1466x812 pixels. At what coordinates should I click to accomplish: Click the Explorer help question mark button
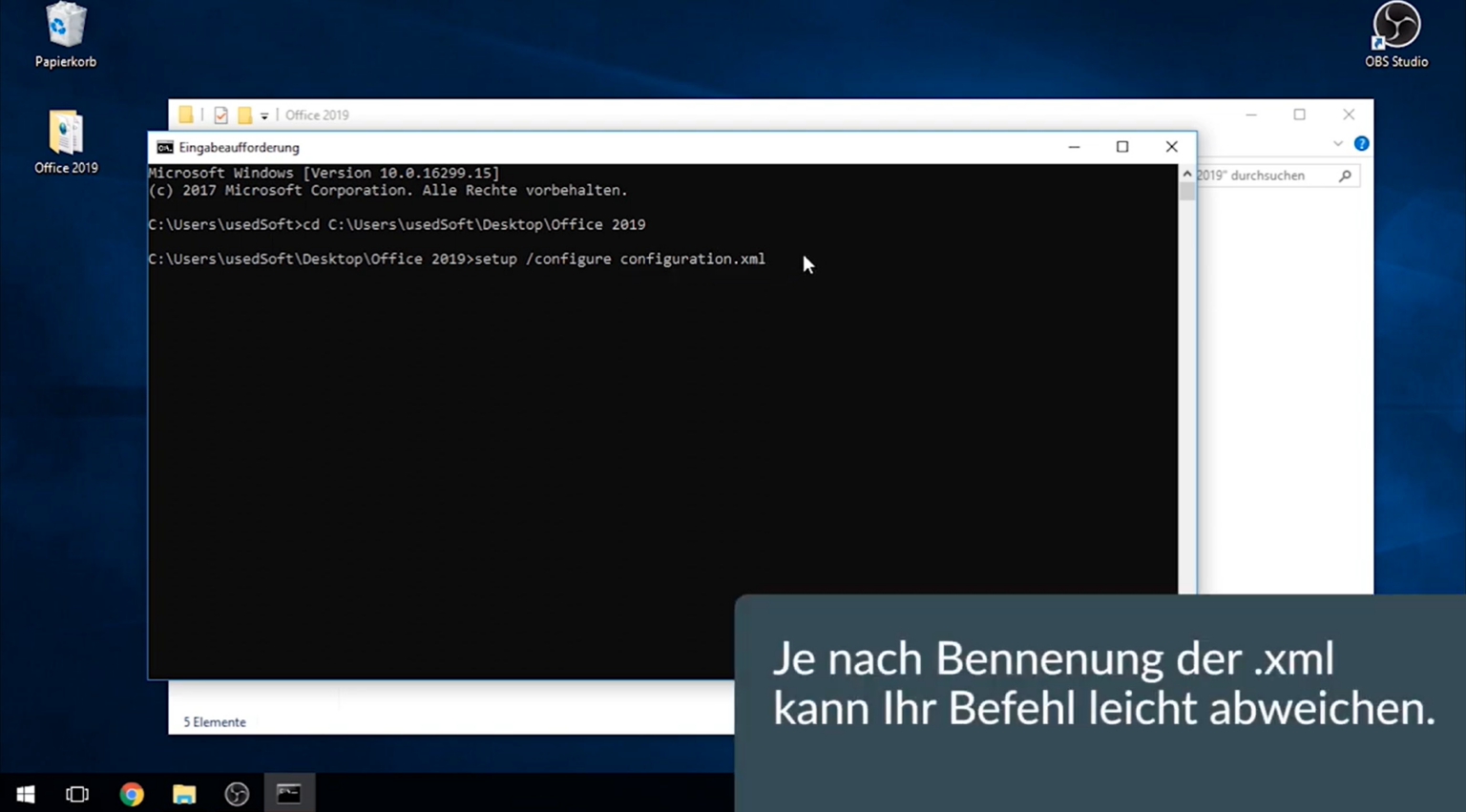pyautogui.click(x=1361, y=143)
